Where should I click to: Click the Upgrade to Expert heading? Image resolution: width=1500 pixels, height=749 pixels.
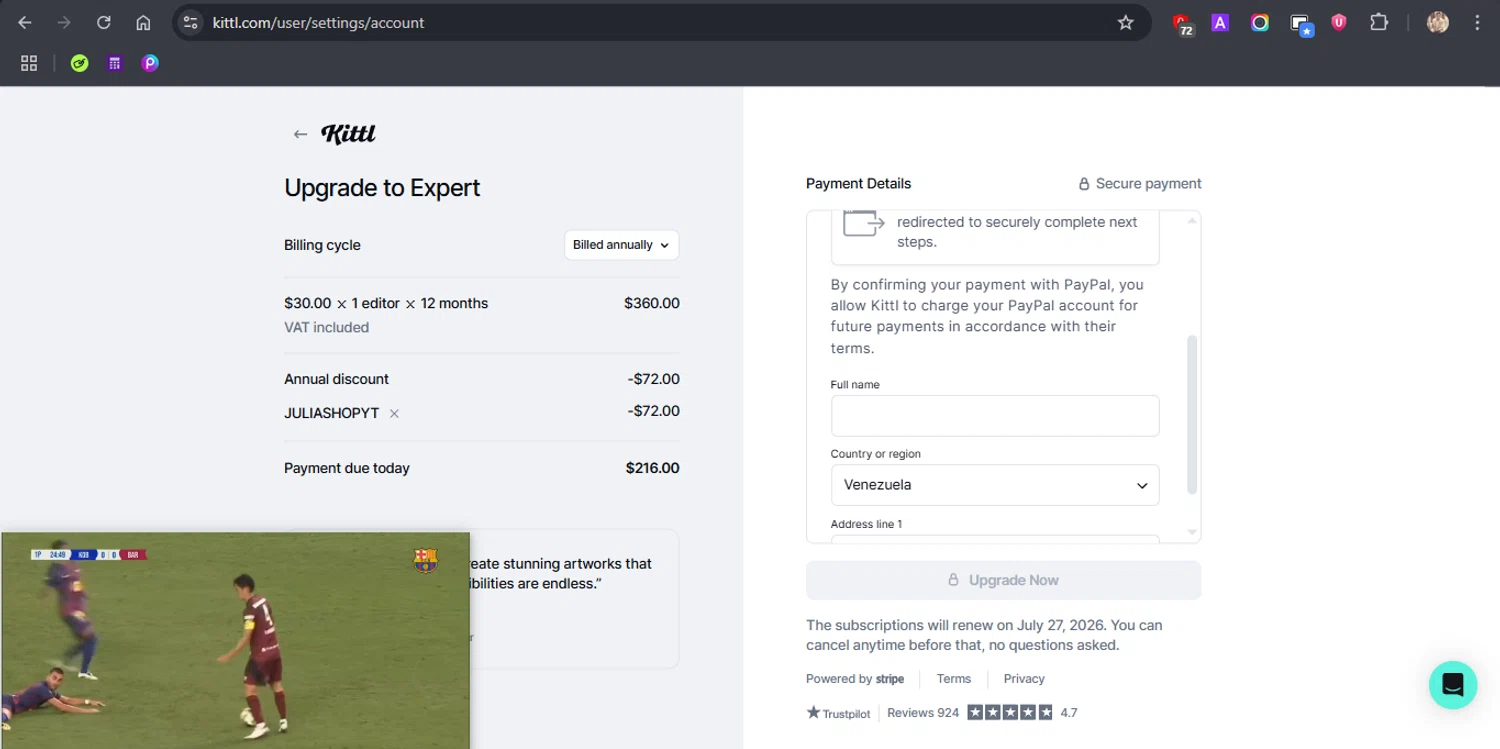[x=382, y=188]
